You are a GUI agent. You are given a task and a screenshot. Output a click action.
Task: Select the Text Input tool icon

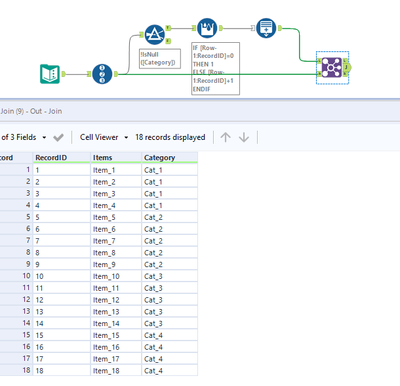50,74
